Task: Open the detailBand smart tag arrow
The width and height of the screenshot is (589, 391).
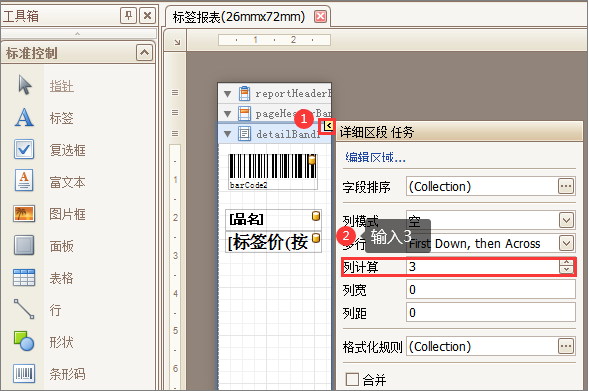Action: [328, 126]
